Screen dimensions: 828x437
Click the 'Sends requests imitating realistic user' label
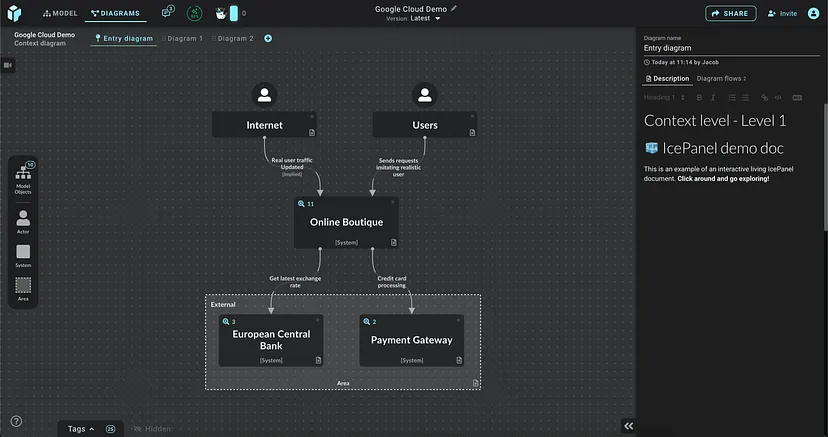point(398,167)
